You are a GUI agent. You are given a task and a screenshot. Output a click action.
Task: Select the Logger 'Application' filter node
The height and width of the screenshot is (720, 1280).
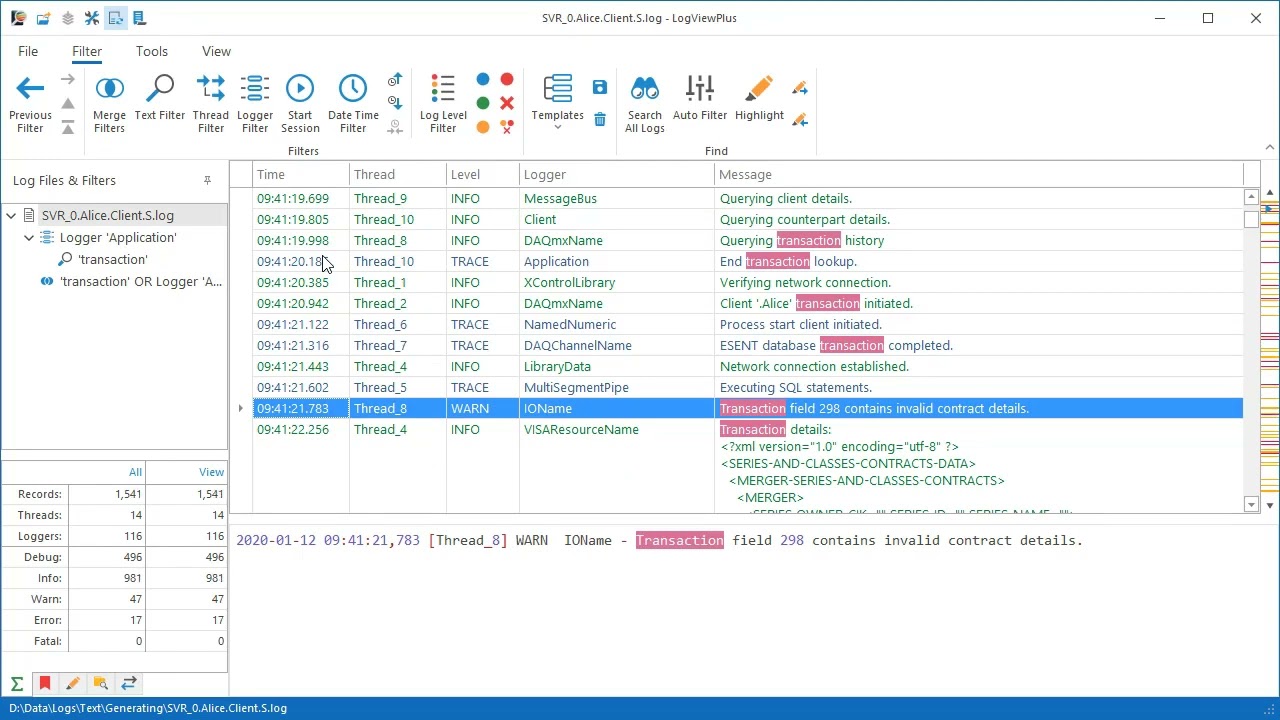pos(118,237)
